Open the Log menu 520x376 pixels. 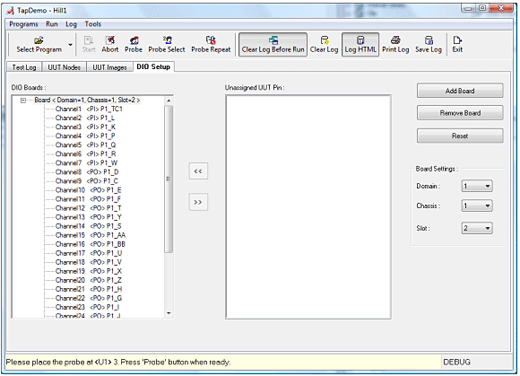71,24
